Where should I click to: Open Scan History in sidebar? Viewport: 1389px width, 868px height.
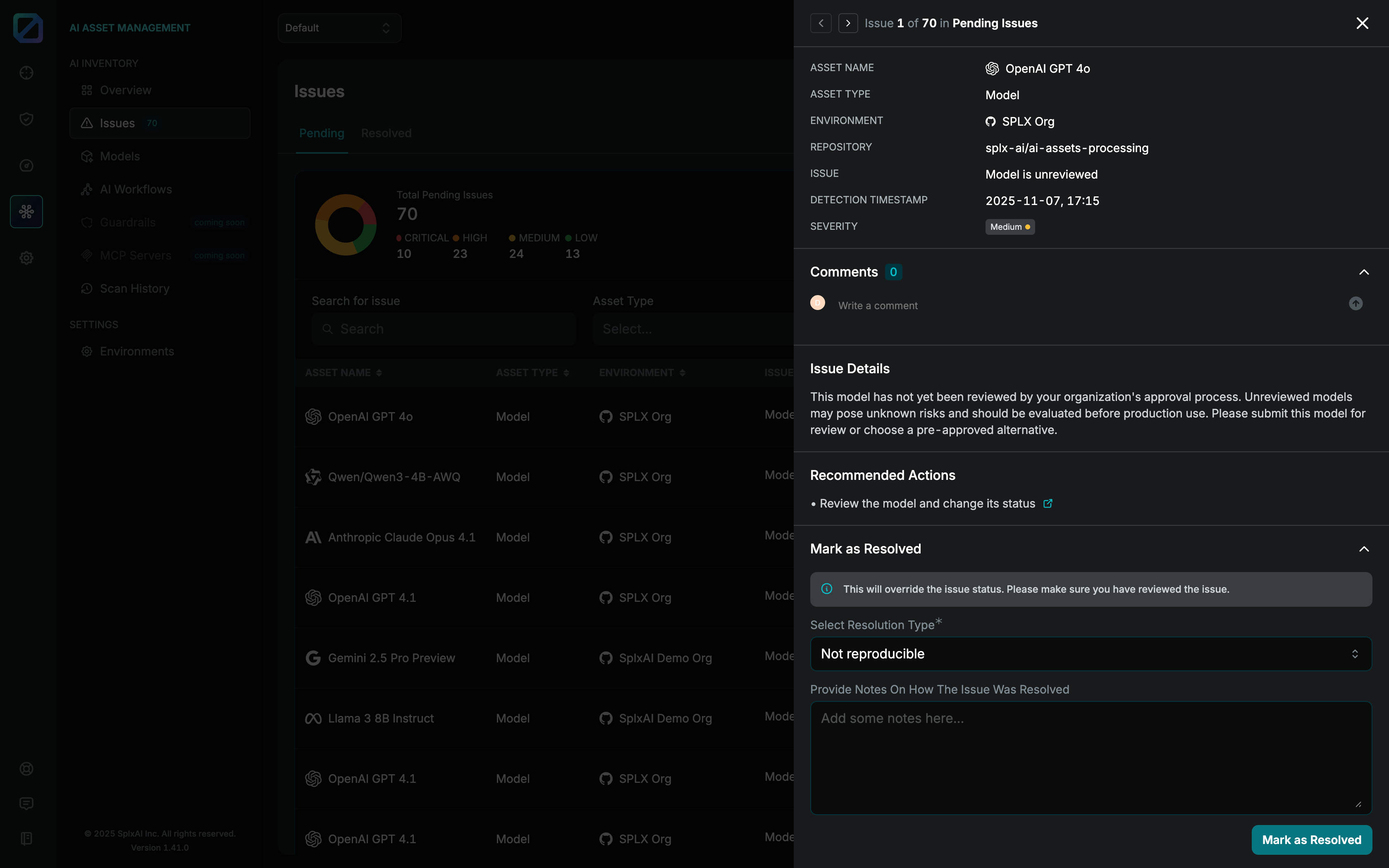click(134, 289)
